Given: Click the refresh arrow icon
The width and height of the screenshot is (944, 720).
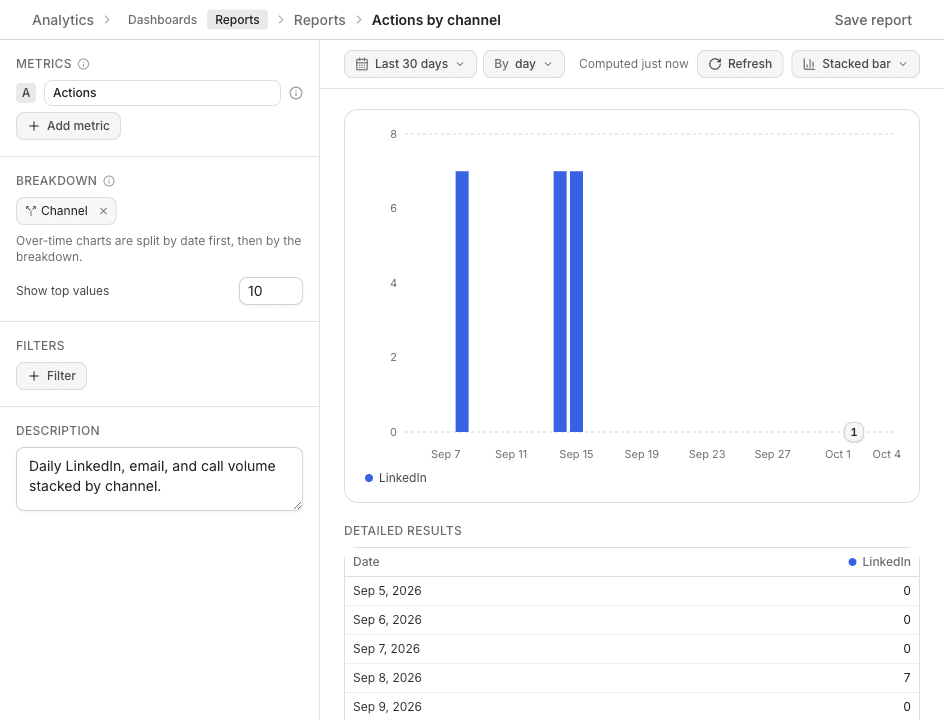Looking at the screenshot, I should coord(715,64).
